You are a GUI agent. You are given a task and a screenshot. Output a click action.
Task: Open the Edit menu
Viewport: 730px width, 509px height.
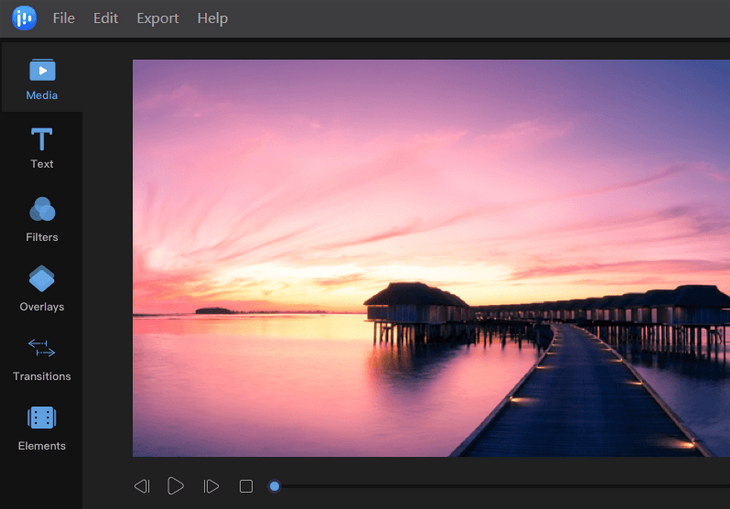coord(106,18)
